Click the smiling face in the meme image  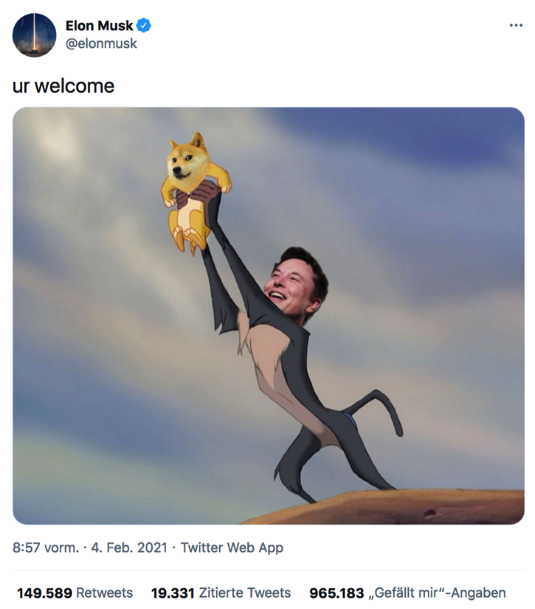click(294, 285)
